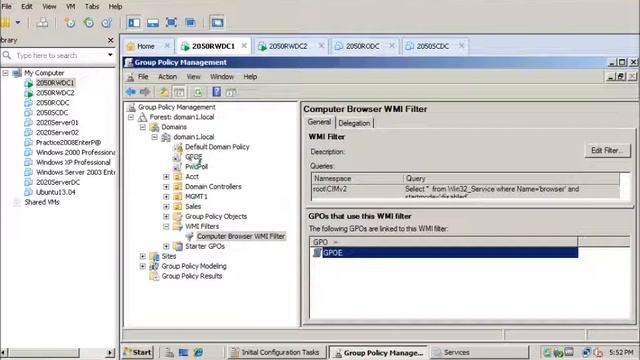Switch to the 2050SCDC tab
Viewport: 640px width, 360px height.
click(433, 46)
